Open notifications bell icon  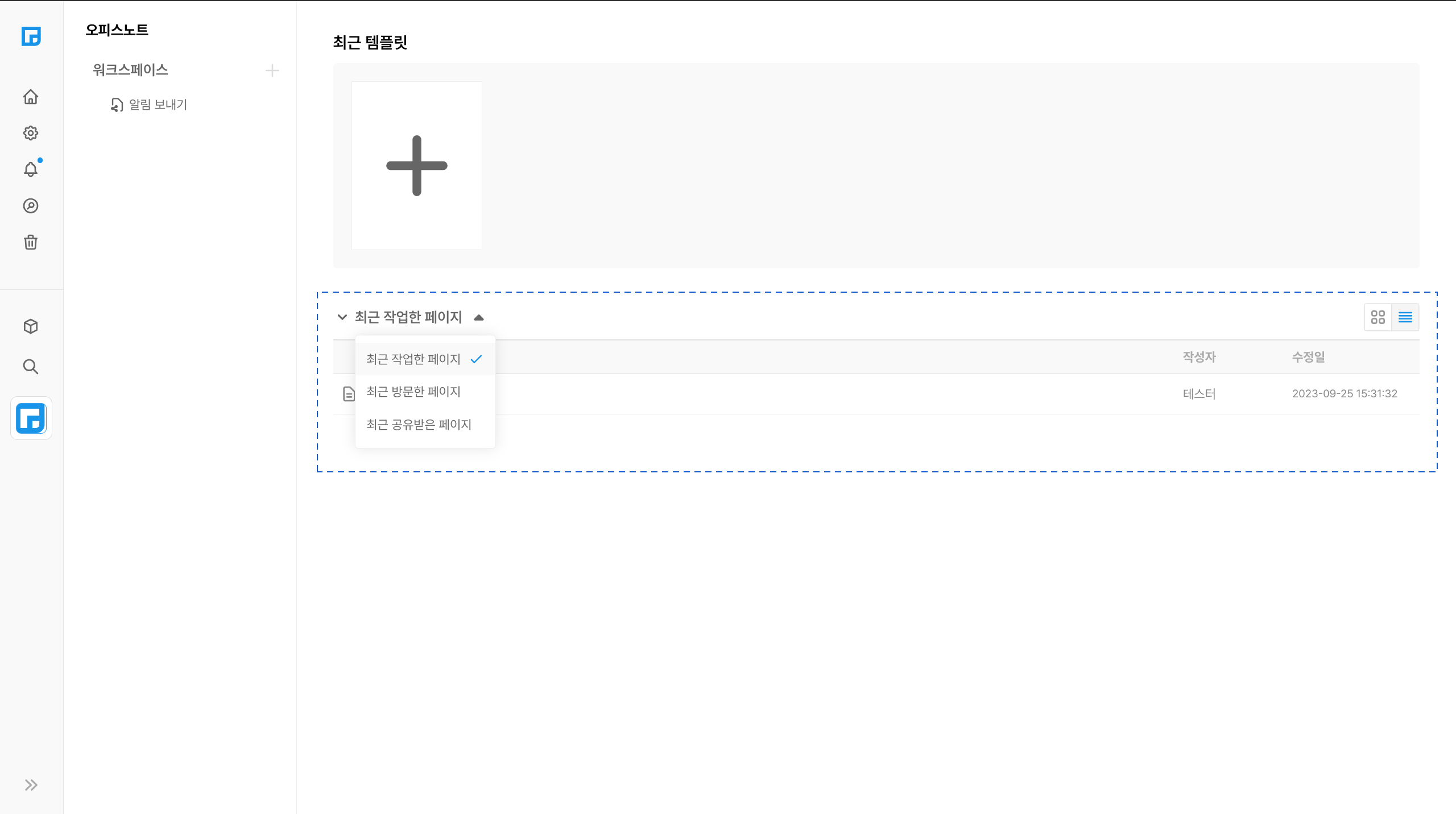(x=31, y=169)
